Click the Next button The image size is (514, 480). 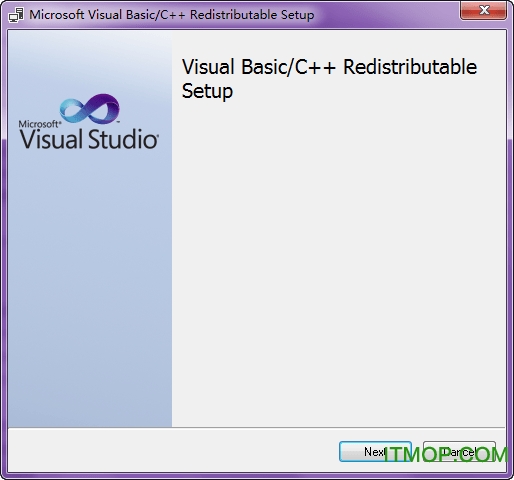375,452
